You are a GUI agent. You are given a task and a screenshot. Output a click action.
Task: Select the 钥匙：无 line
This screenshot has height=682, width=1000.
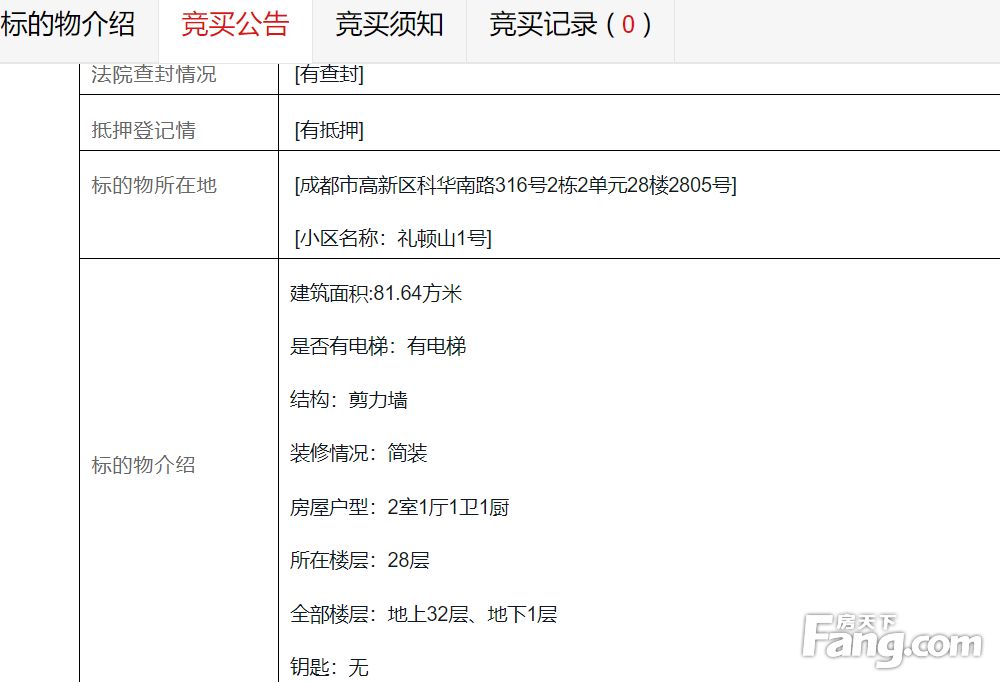(x=329, y=667)
